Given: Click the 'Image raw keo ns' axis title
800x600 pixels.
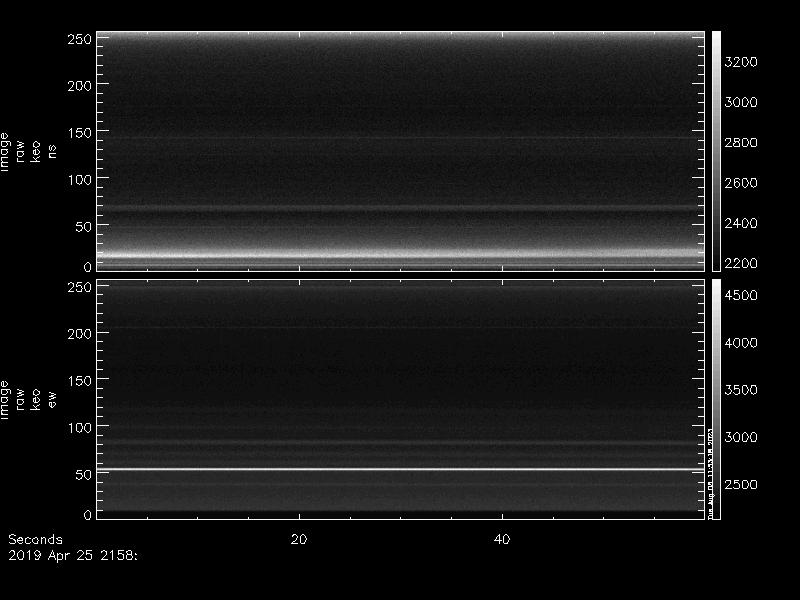Looking at the screenshot, I should coord(28,152).
